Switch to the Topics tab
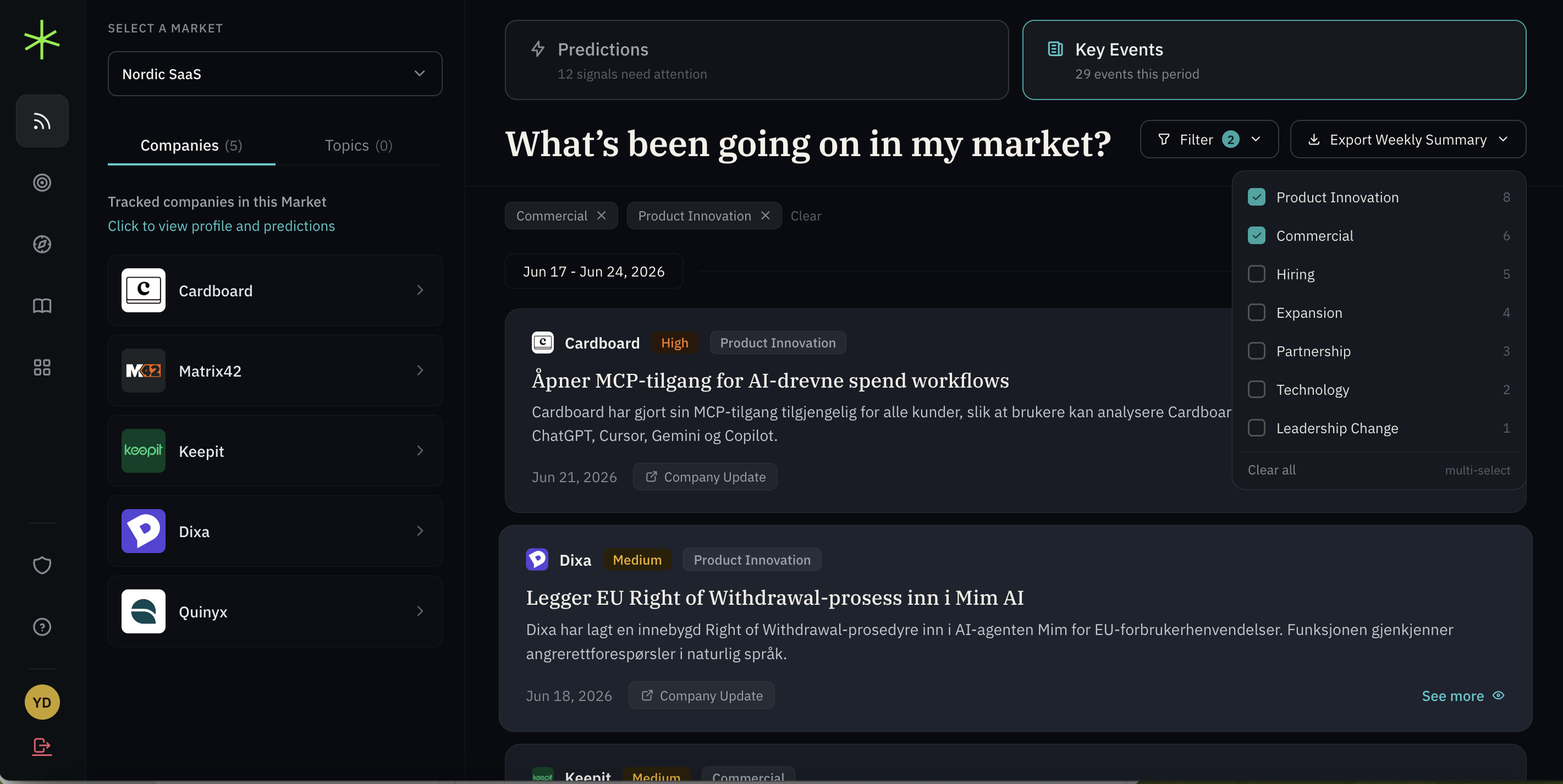The image size is (1563, 784). point(359,146)
